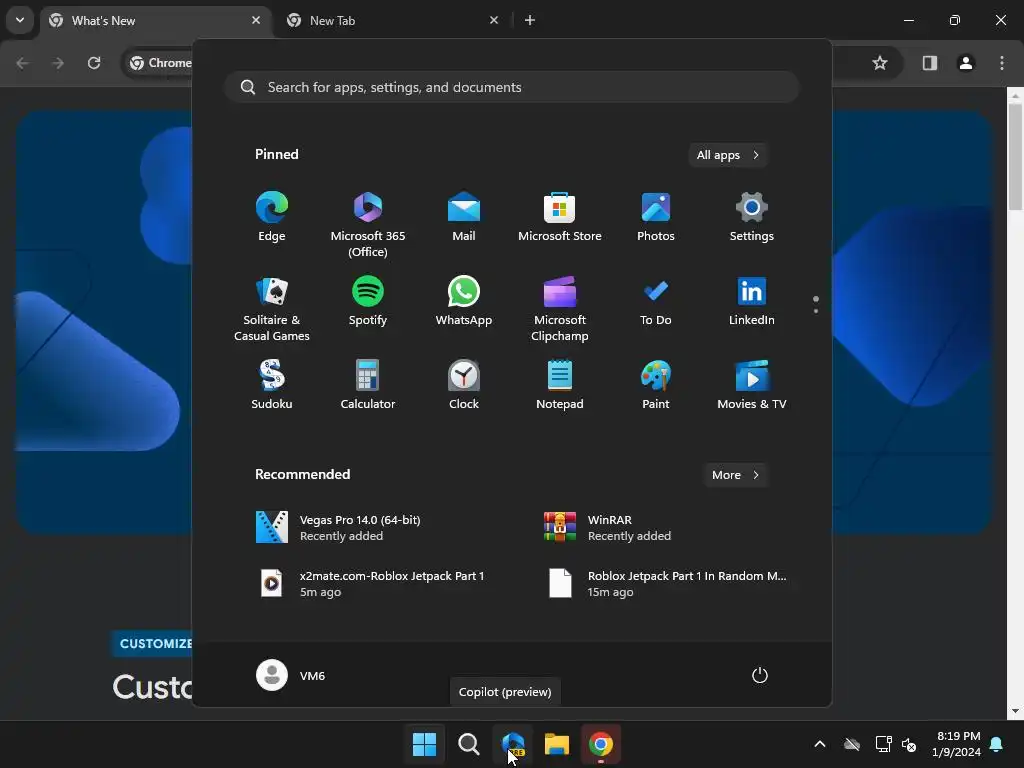Image resolution: width=1024 pixels, height=768 pixels.
Task: Open the To Do app
Action: tap(656, 302)
